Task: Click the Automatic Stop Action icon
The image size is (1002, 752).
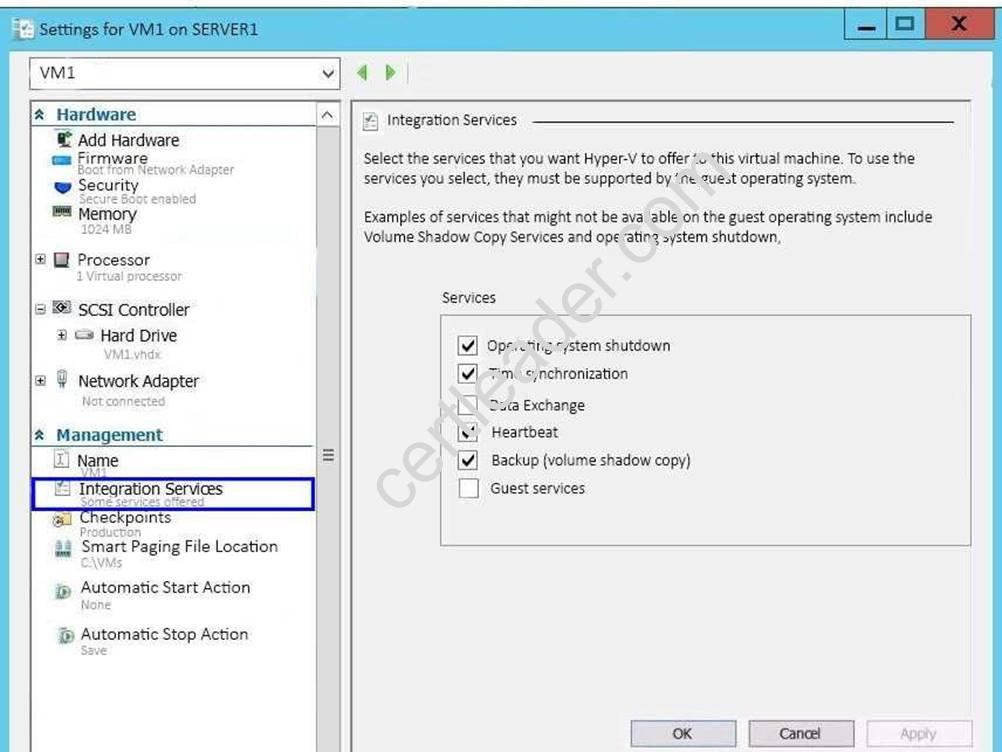Action: (65, 635)
